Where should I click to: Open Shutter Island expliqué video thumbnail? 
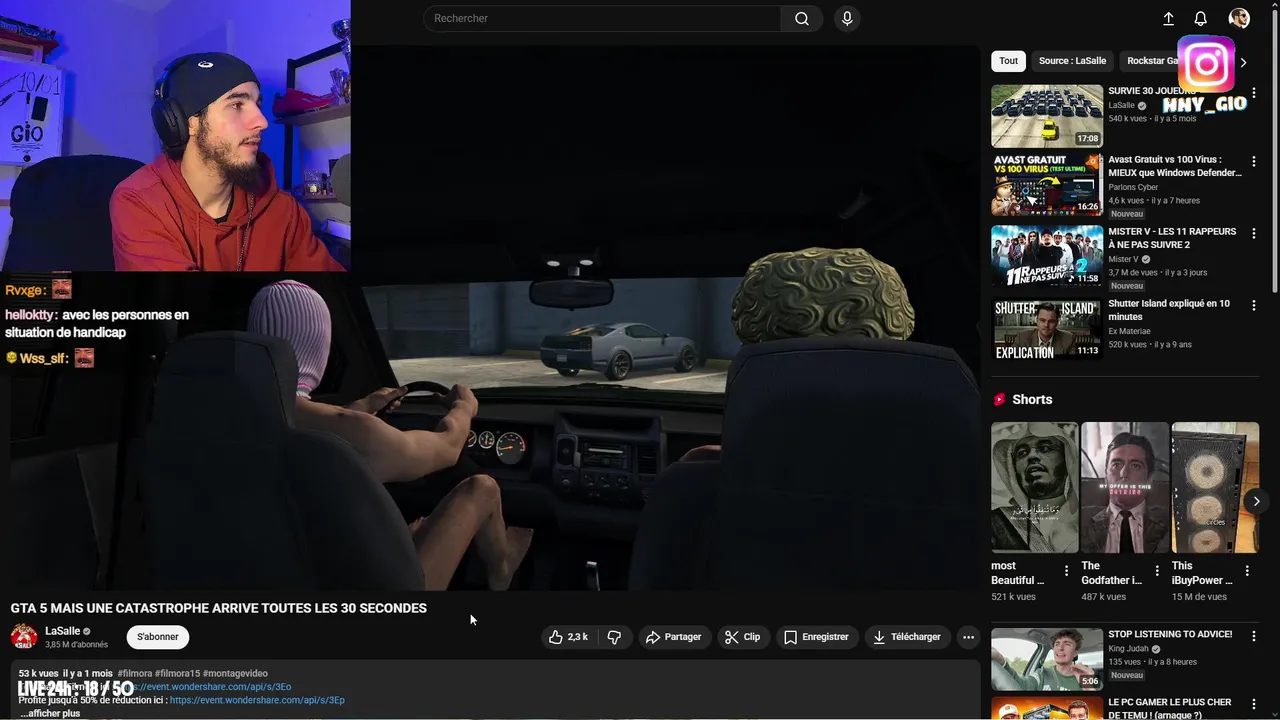point(1047,328)
